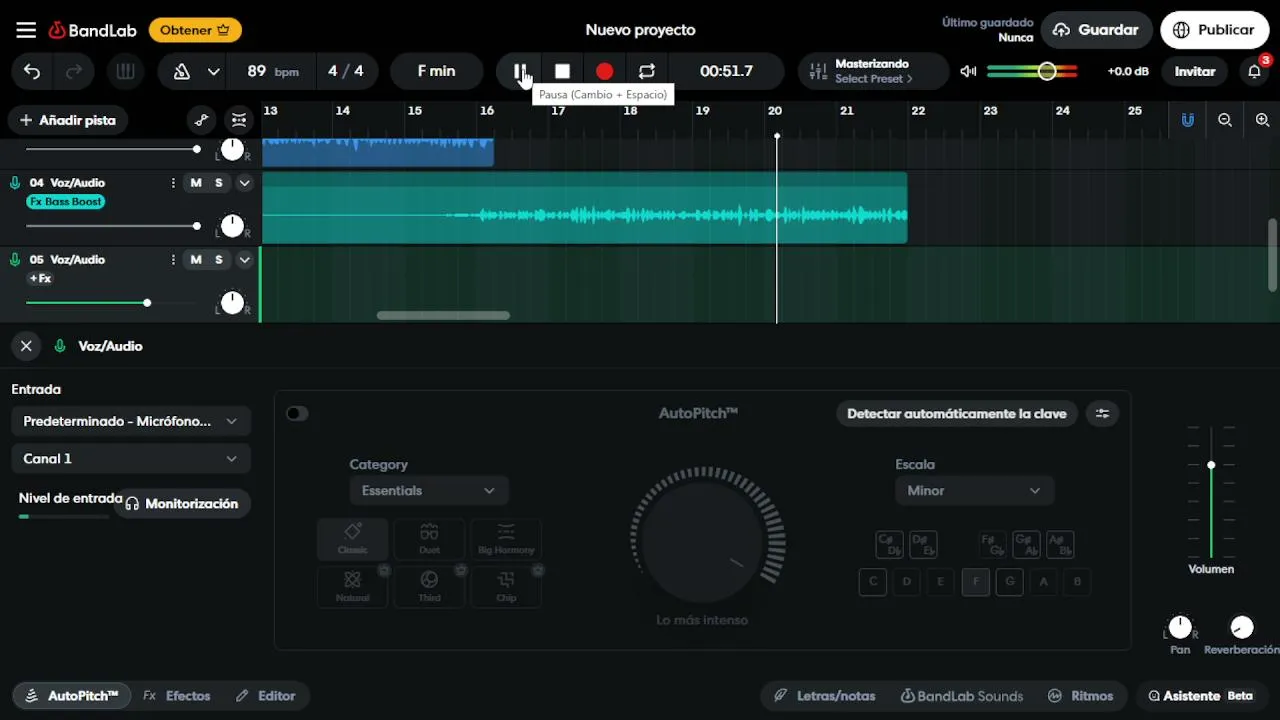The height and width of the screenshot is (720, 1280).
Task: Click the BandLab logo
Action: (x=92, y=30)
